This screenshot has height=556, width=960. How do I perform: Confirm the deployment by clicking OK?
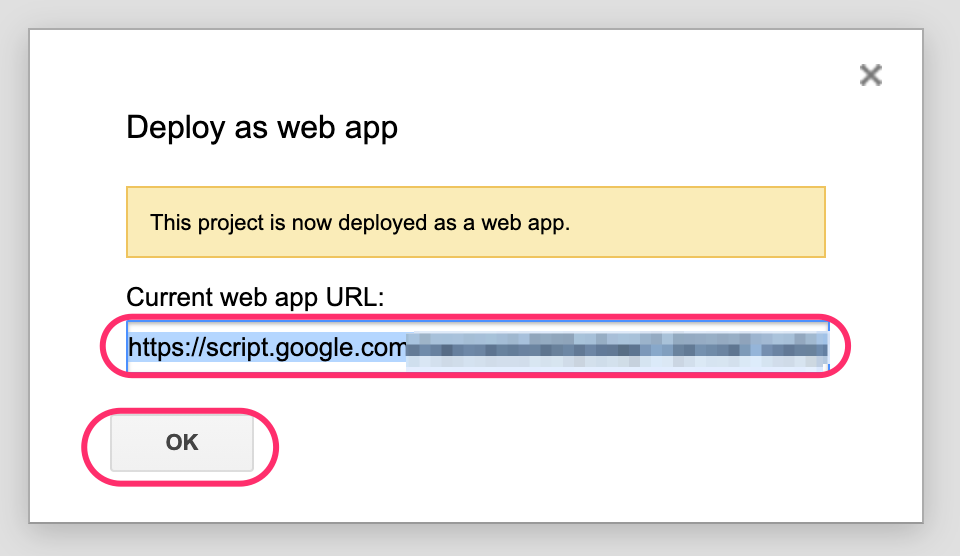[182, 442]
